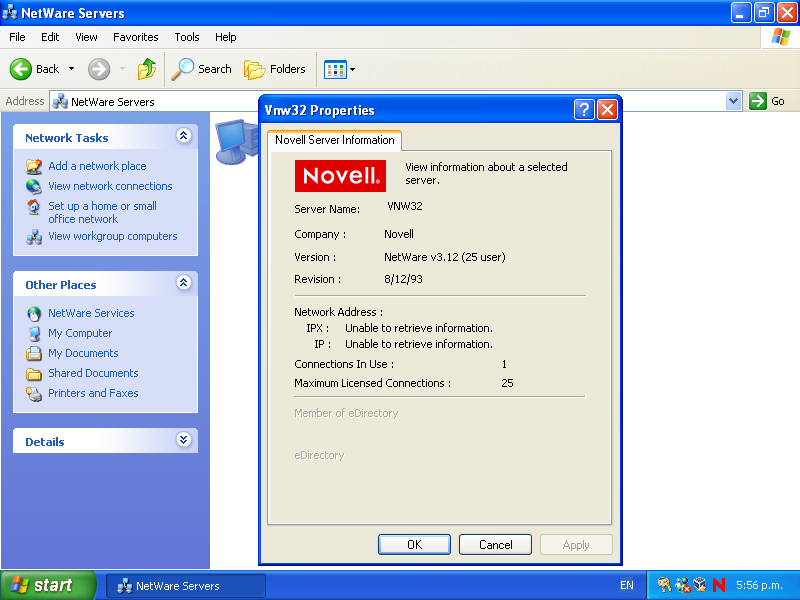
Task: Click the network icon with red X in tray
Action: pyautogui.click(x=682, y=585)
